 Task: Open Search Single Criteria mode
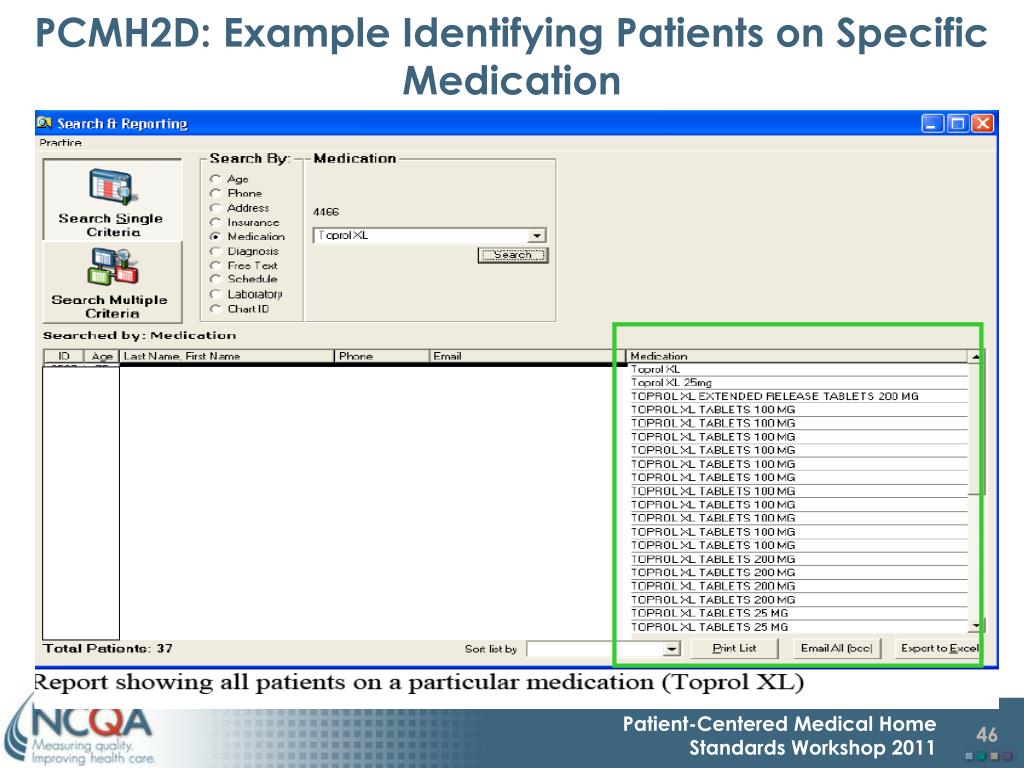click(112, 200)
